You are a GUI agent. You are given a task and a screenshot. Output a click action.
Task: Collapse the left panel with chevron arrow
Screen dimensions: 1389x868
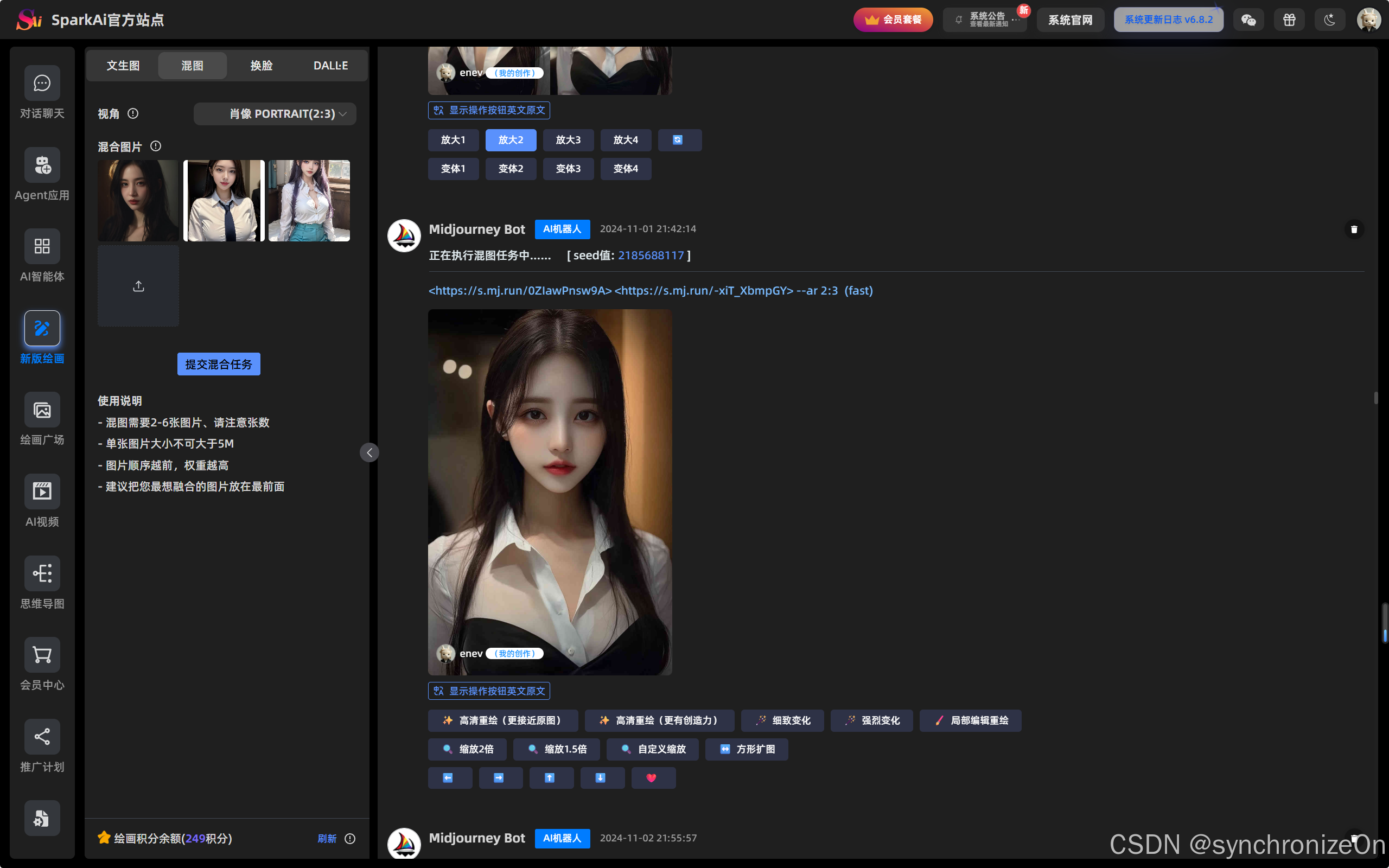pyautogui.click(x=369, y=453)
